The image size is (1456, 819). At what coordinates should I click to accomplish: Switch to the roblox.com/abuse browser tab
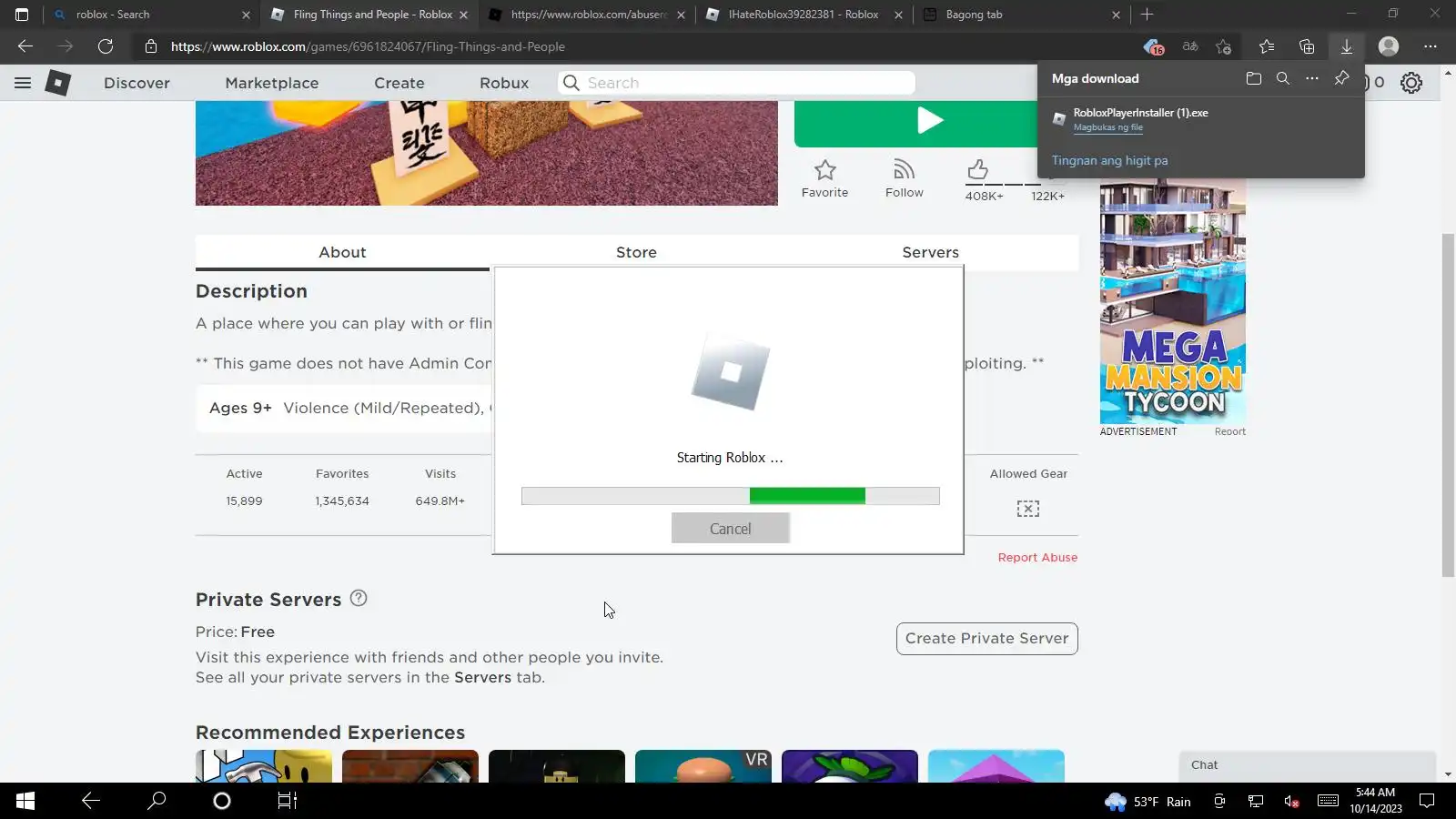(x=589, y=15)
